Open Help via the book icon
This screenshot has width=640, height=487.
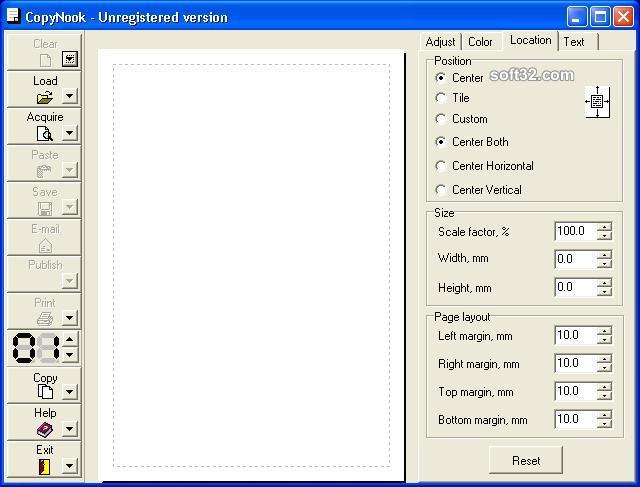(x=45, y=429)
